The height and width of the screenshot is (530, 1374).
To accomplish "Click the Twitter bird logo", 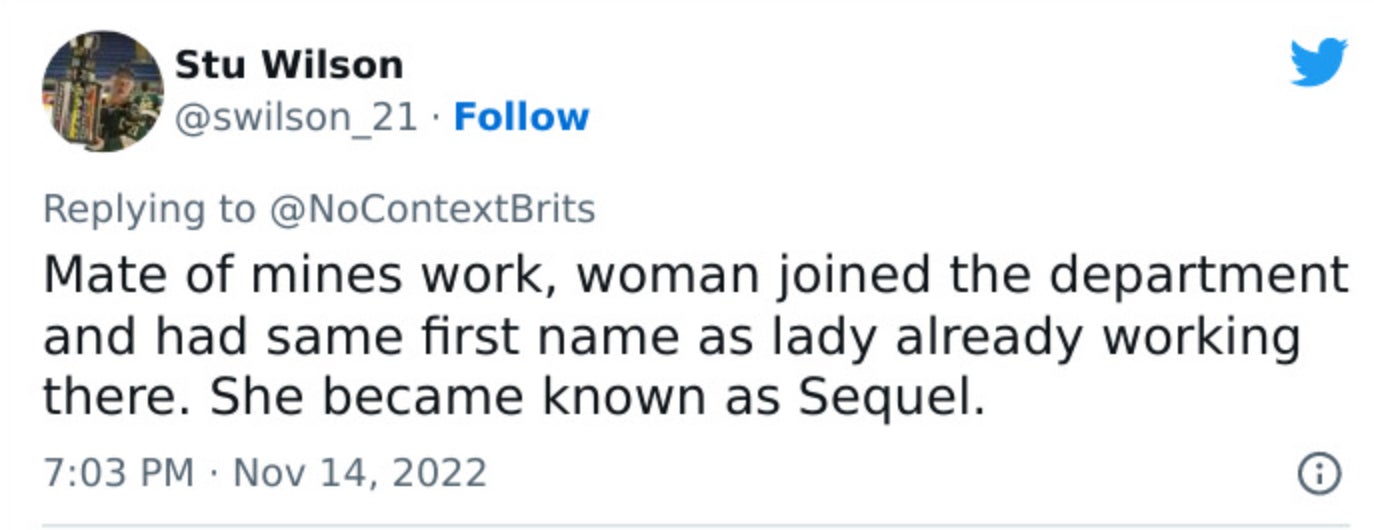I will (1318, 63).
